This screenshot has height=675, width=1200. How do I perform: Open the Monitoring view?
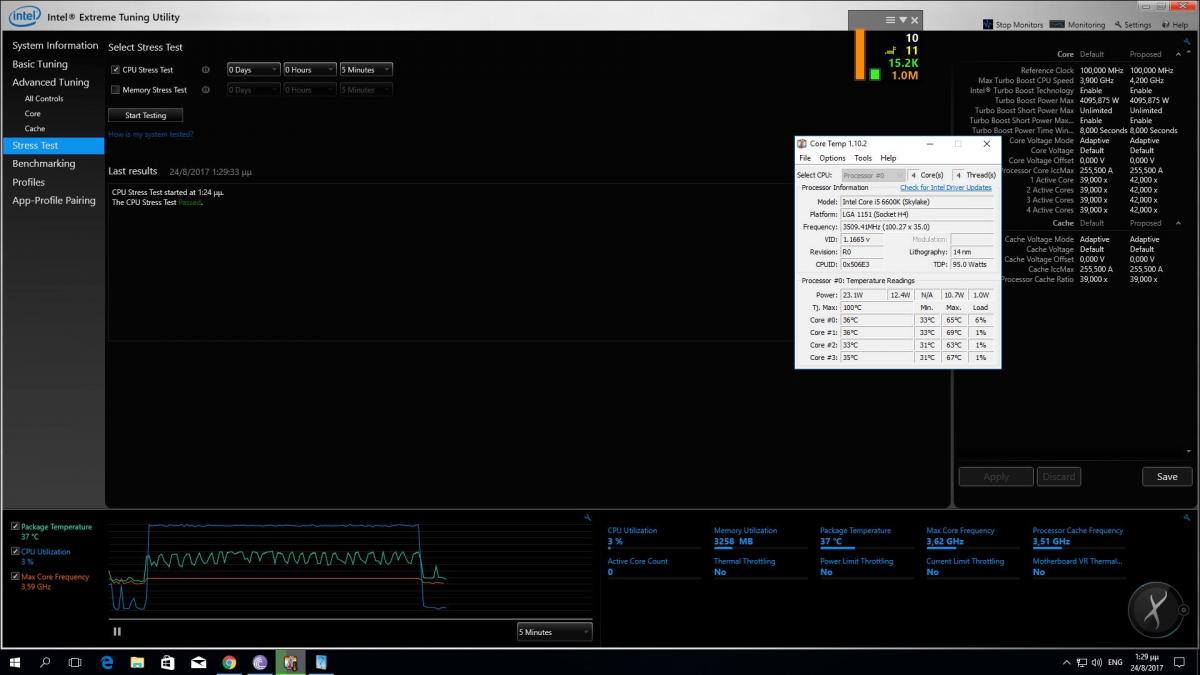tap(1079, 25)
